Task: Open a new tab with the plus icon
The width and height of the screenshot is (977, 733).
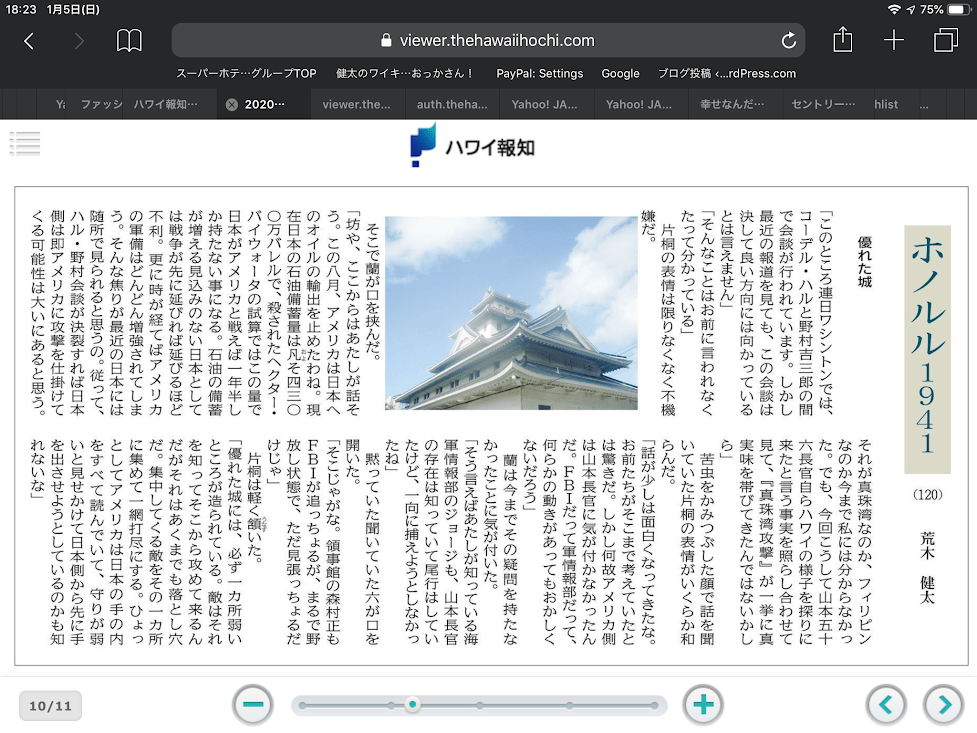Action: 894,41
